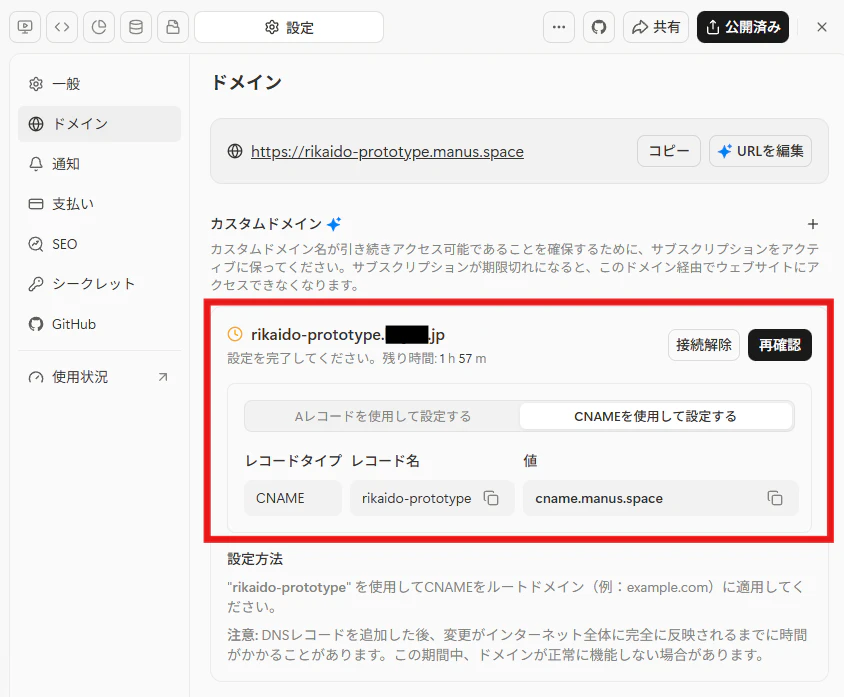The height and width of the screenshot is (697, 844).
Task: Open 通知 notifications in sidebar
Action: click(x=100, y=164)
